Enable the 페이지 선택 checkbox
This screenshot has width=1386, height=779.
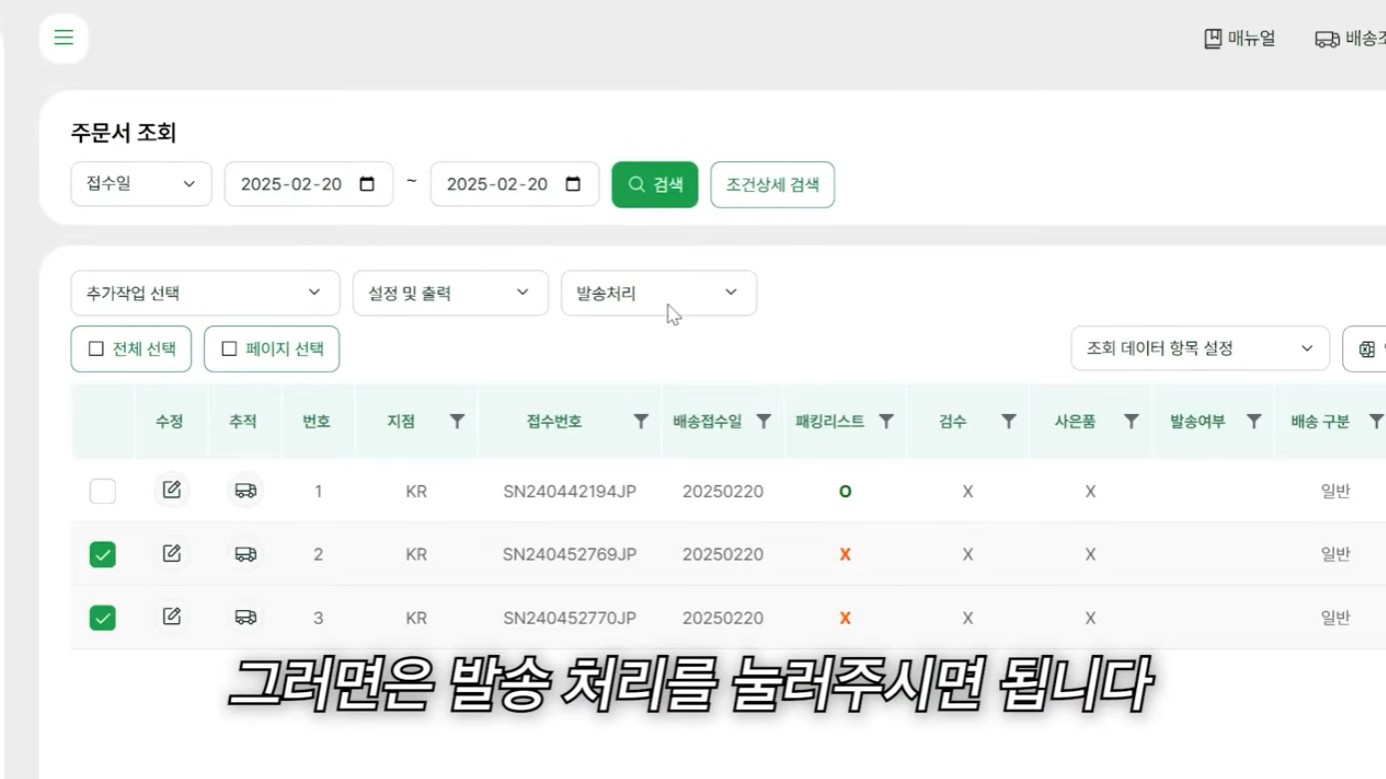tap(227, 348)
